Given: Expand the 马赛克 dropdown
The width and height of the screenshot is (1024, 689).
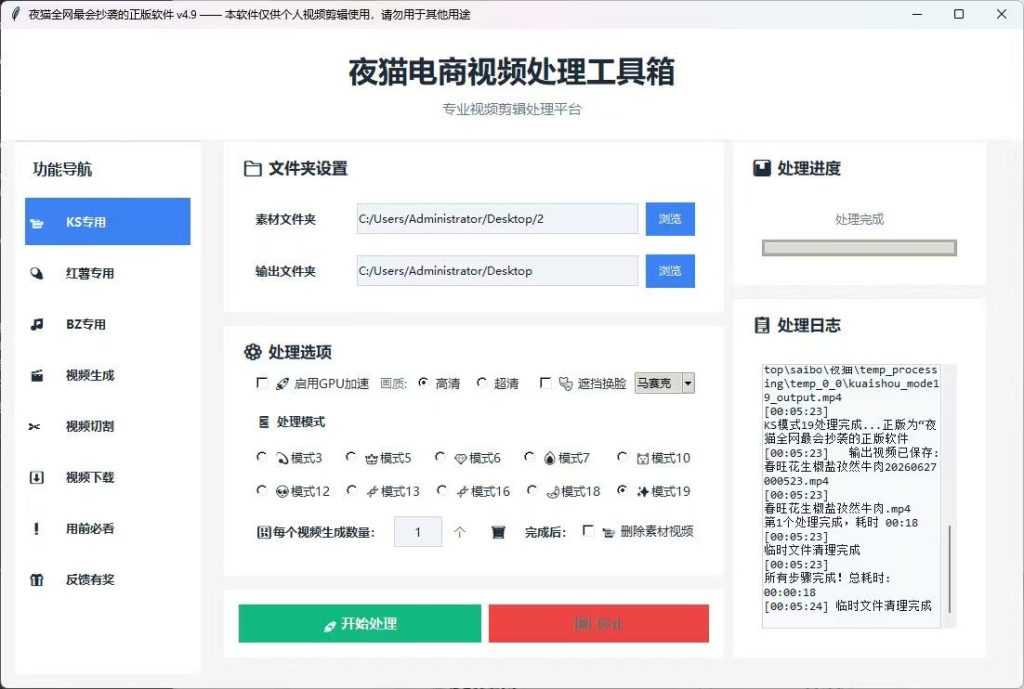Looking at the screenshot, I should (688, 383).
